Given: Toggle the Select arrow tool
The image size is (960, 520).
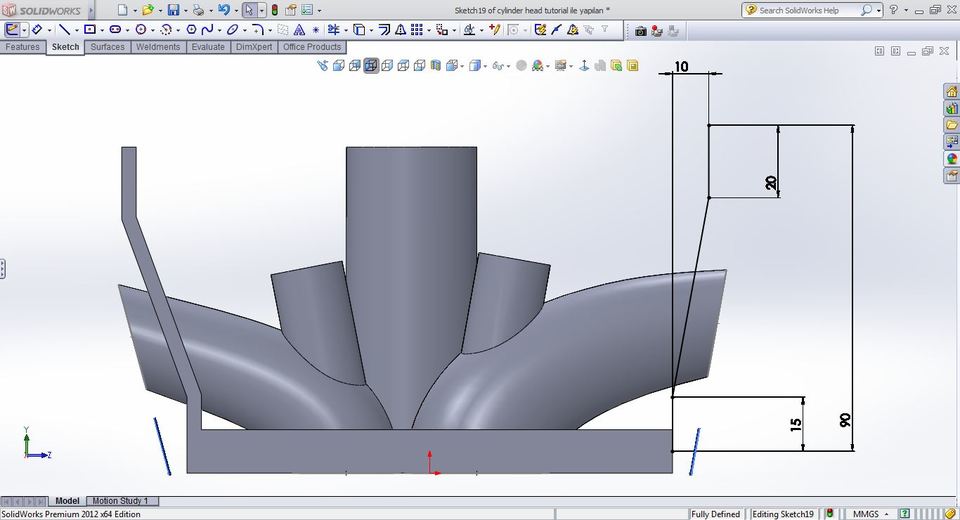Looking at the screenshot, I should pos(248,10).
